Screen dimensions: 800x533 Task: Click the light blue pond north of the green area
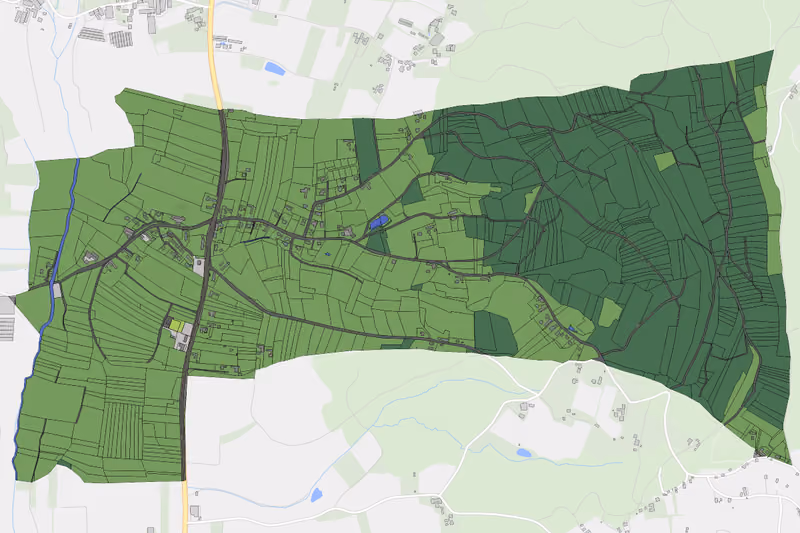(274, 68)
